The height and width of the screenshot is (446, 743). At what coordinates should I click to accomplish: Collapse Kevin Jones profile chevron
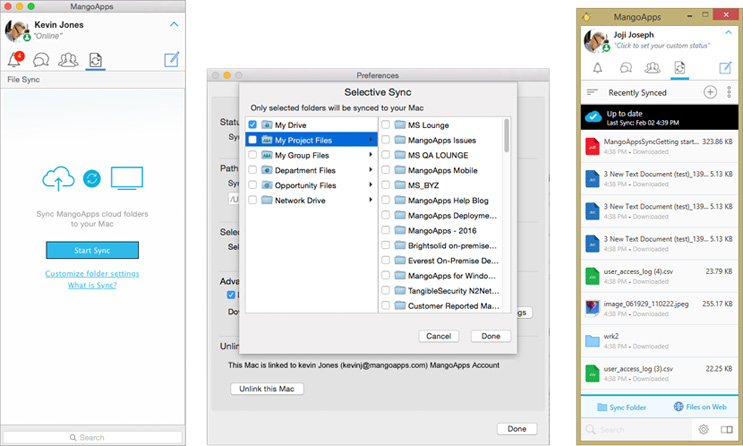coord(174,24)
